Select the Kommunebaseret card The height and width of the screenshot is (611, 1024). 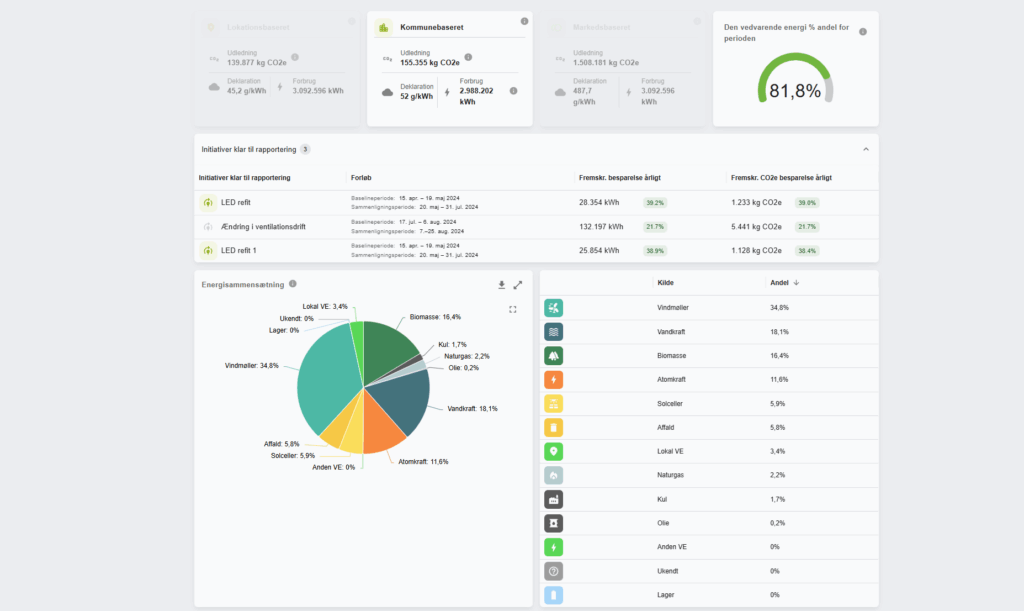pyautogui.click(x=449, y=69)
